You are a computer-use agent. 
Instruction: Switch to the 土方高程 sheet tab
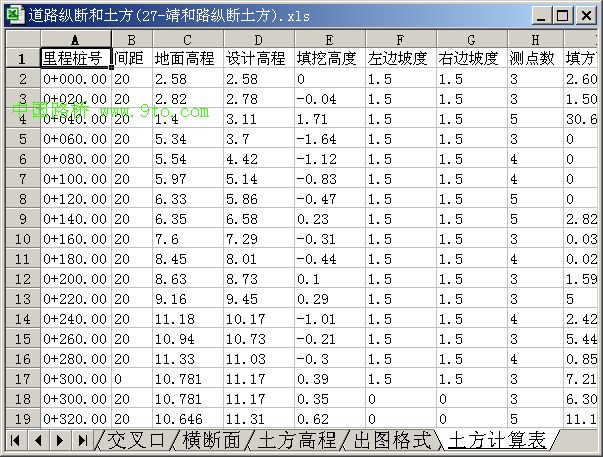click(300, 440)
